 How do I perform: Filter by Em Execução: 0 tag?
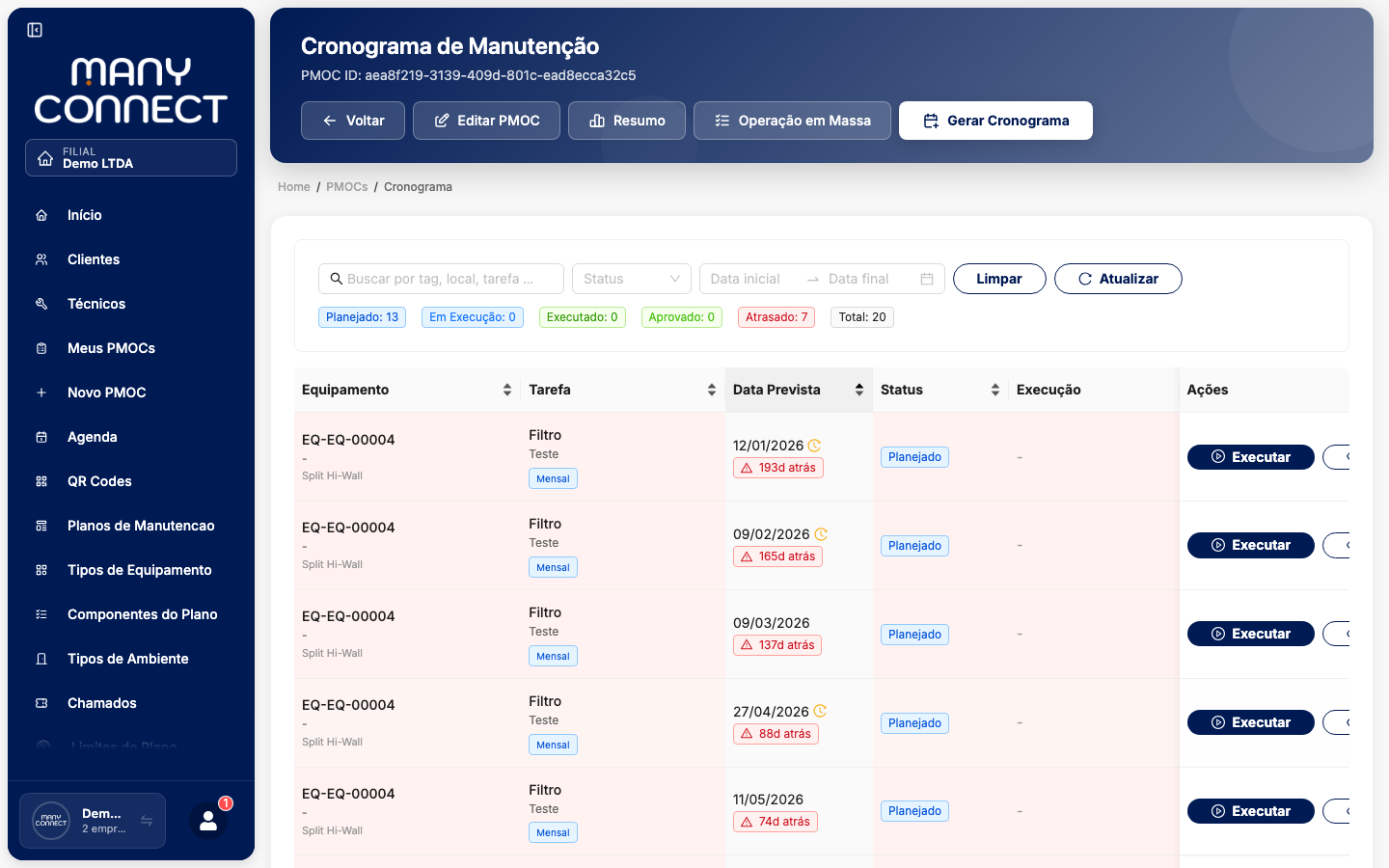473,317
